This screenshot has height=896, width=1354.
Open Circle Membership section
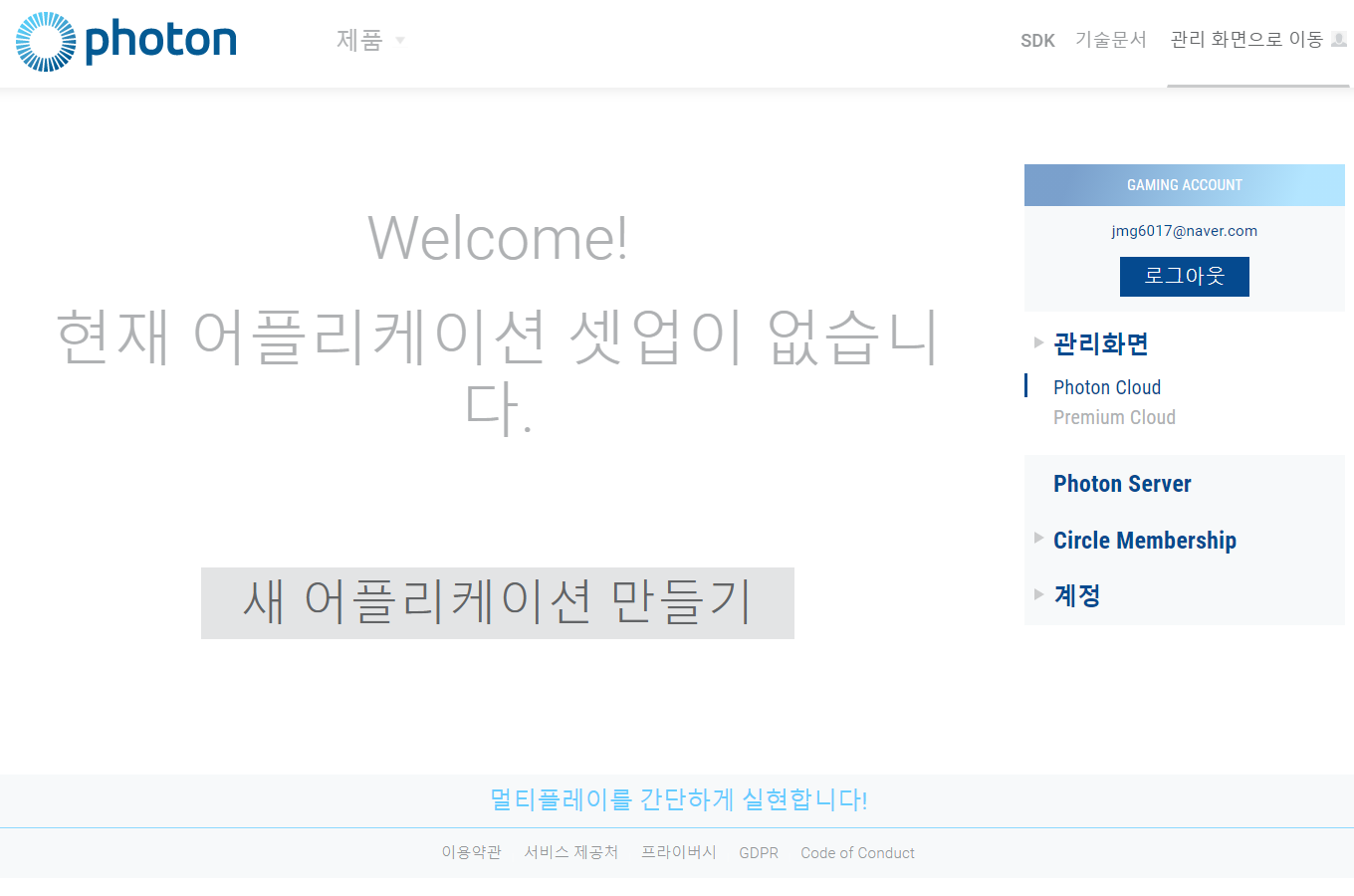(x=1145, y=541)
